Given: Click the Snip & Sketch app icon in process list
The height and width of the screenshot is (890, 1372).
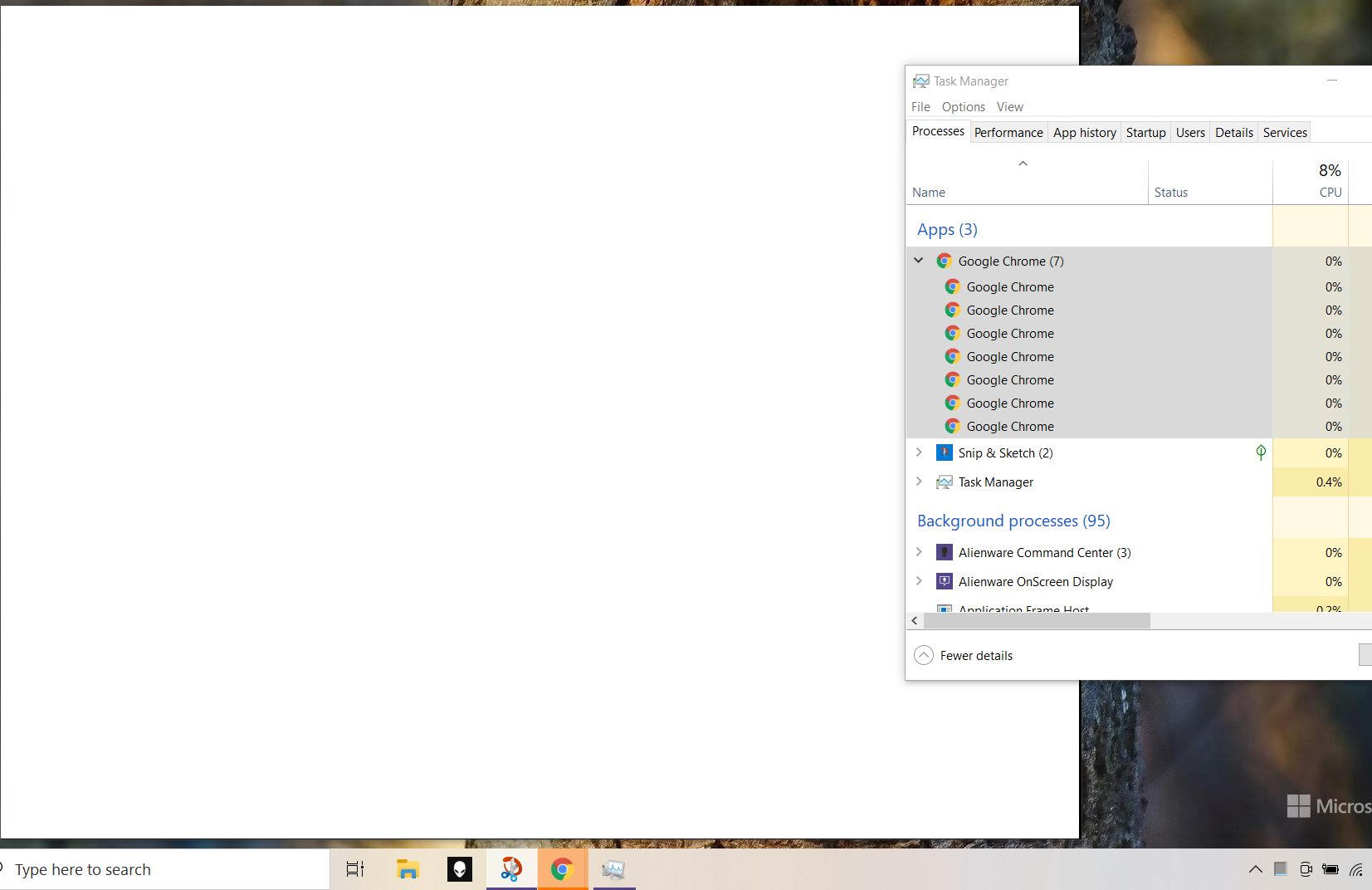Looking at the screenshot, I should click(944, 452).
